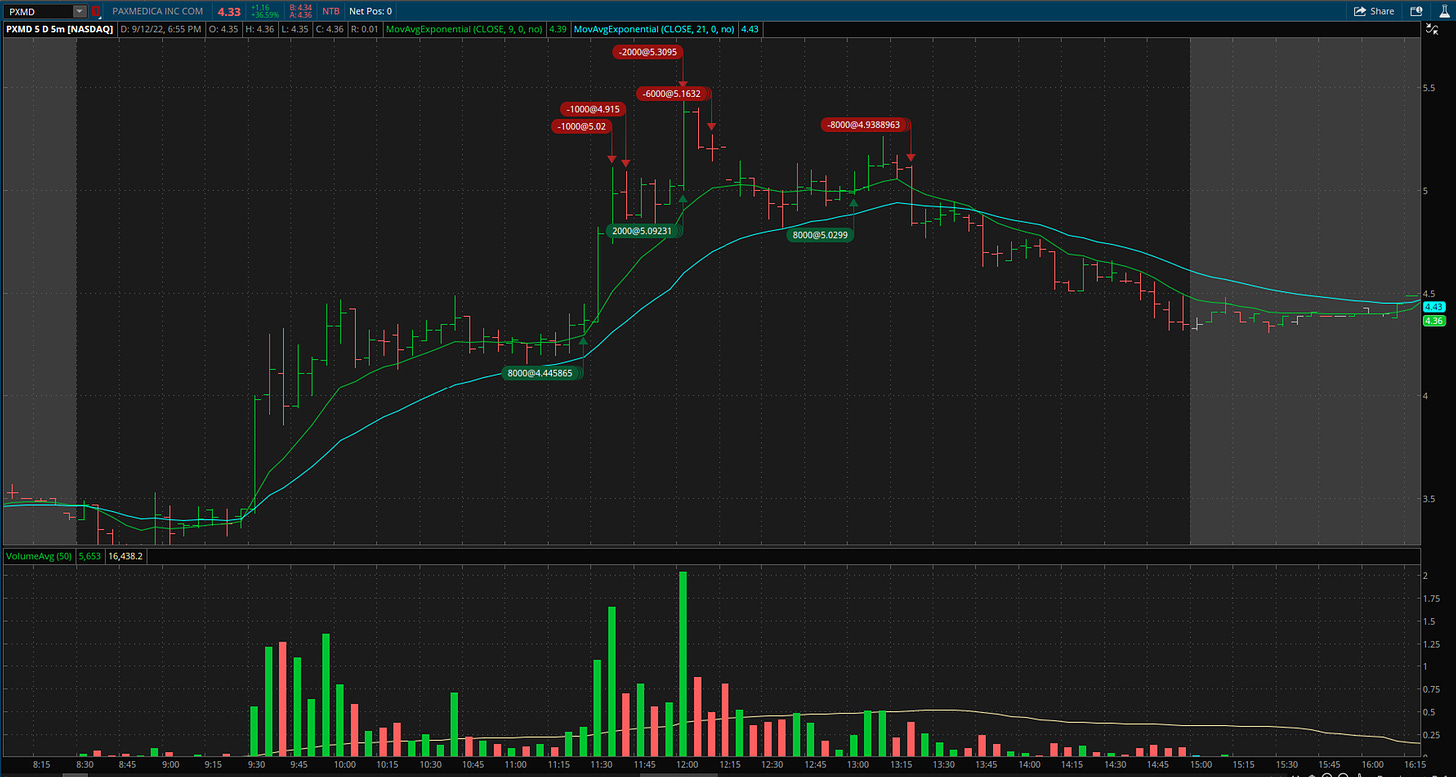1456x777 pixels.
Task: Click the green buy arrow above 8000@5.0299
Action: [x=853, y=202]
